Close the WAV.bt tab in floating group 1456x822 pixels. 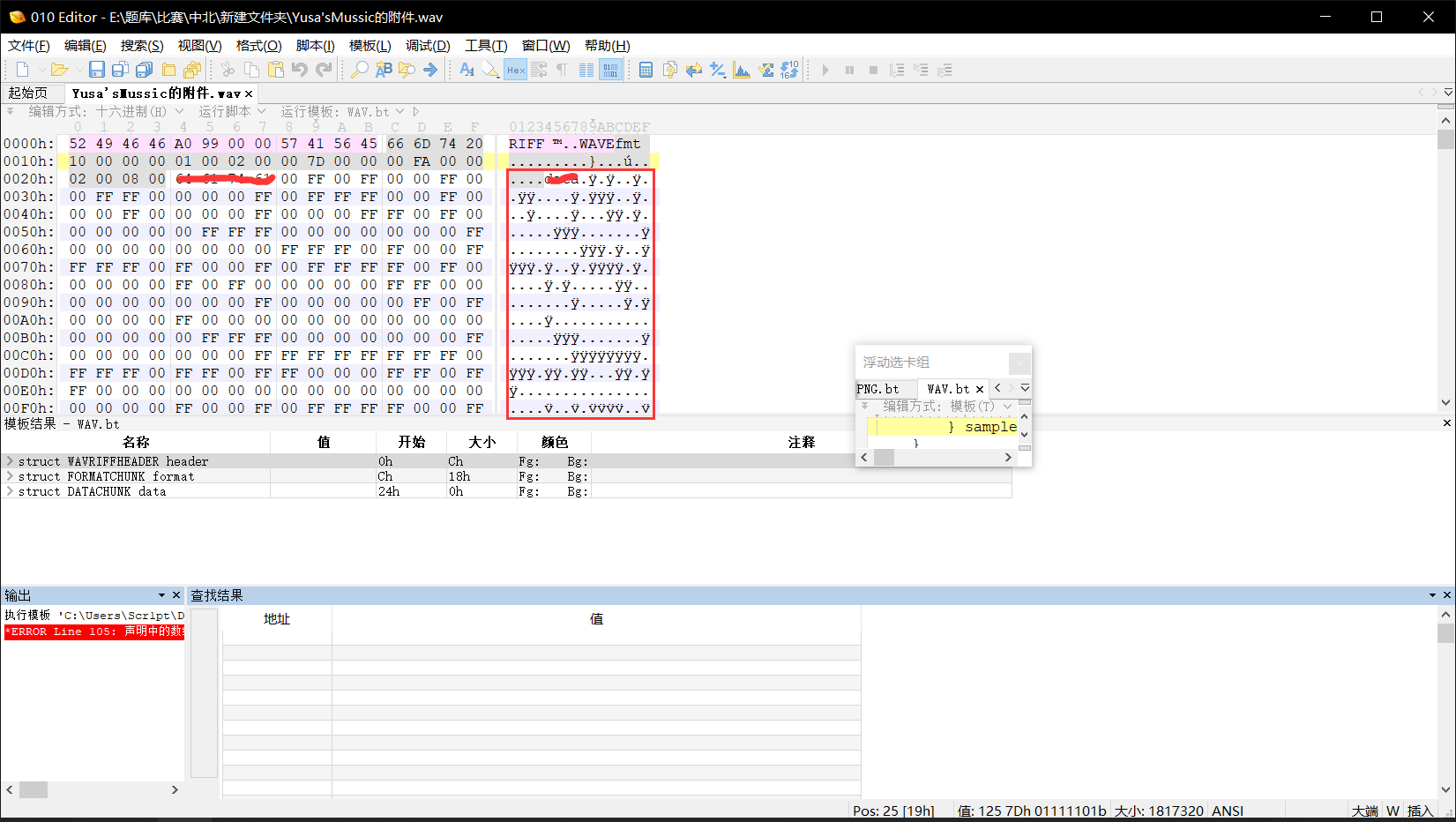(979, 389)
